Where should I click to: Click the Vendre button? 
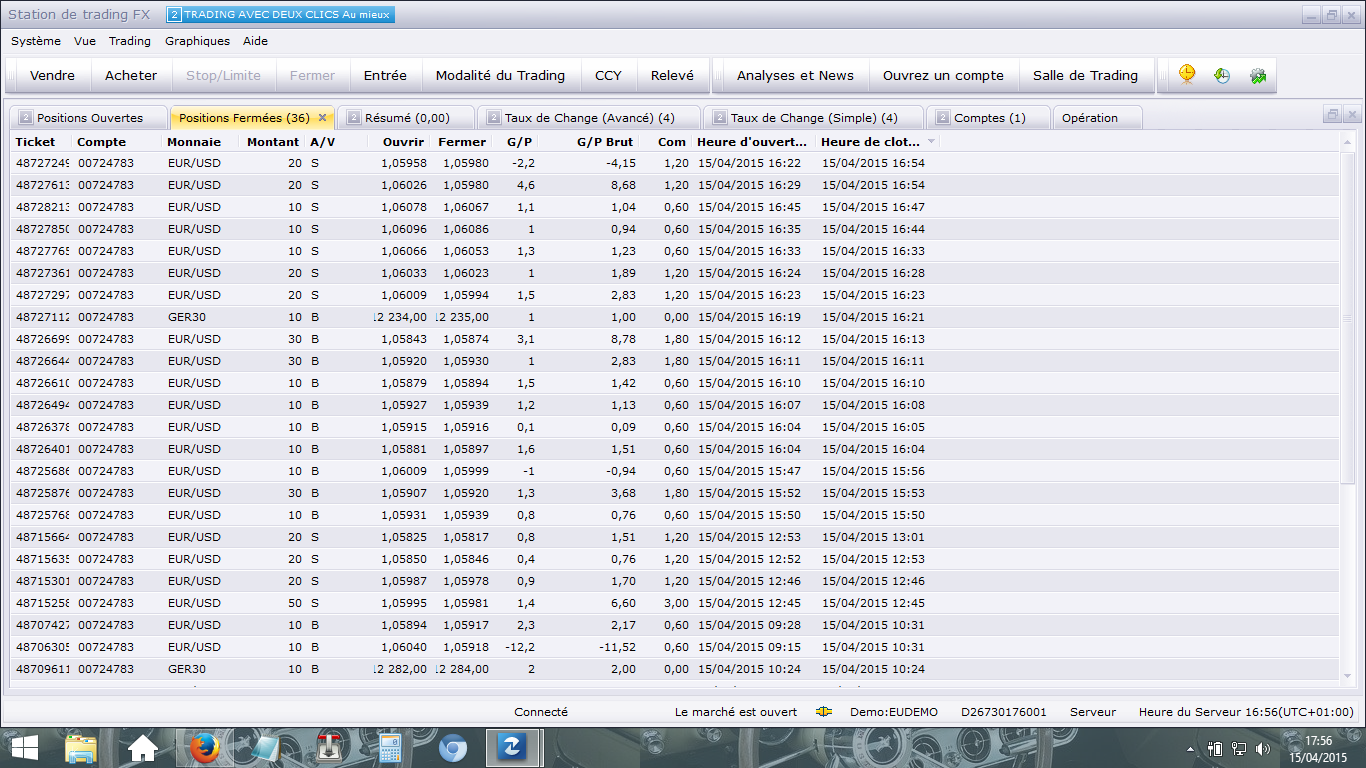tap(52, 75)
